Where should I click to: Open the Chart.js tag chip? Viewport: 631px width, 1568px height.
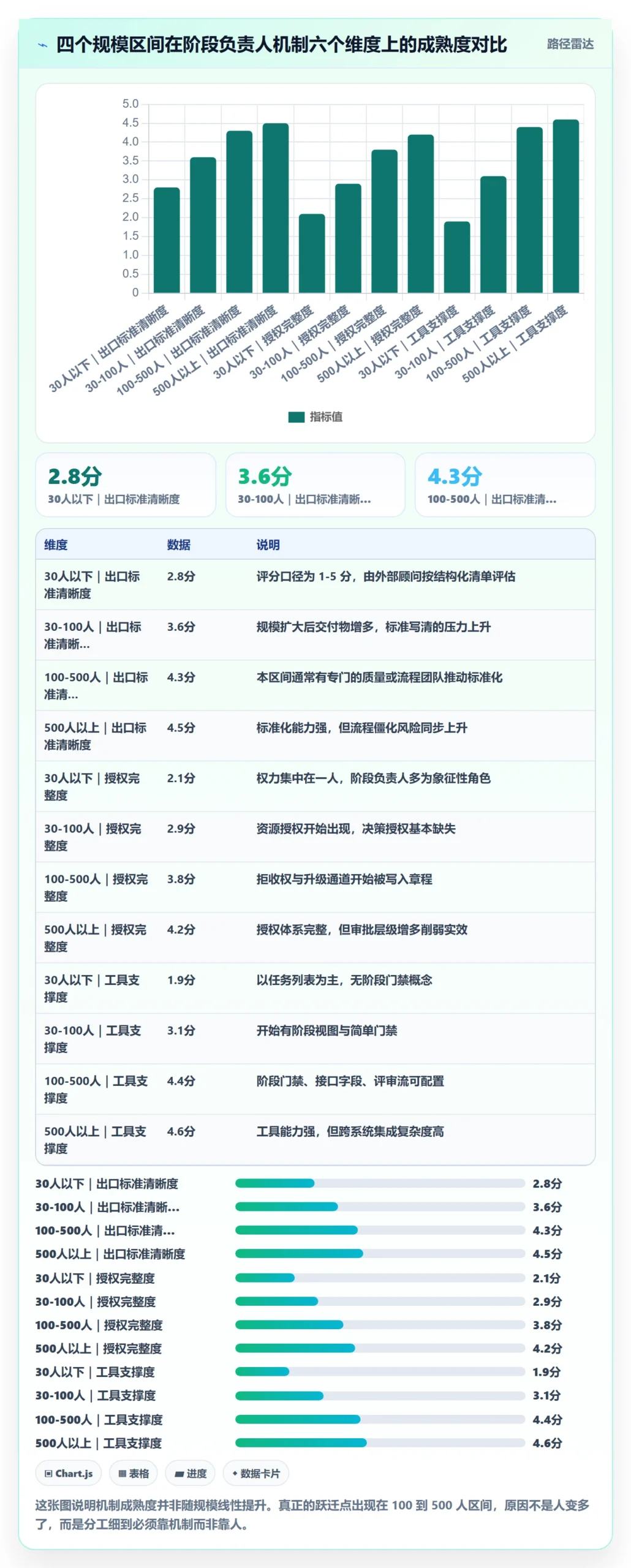click(x=69, y=1473)
